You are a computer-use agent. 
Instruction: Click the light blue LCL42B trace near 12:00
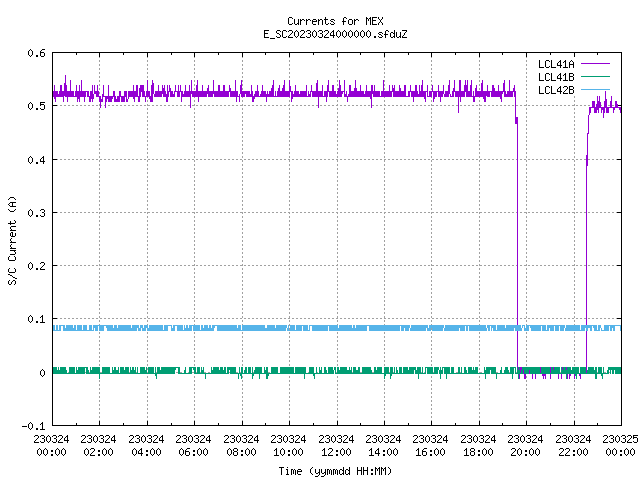[337, 328]
